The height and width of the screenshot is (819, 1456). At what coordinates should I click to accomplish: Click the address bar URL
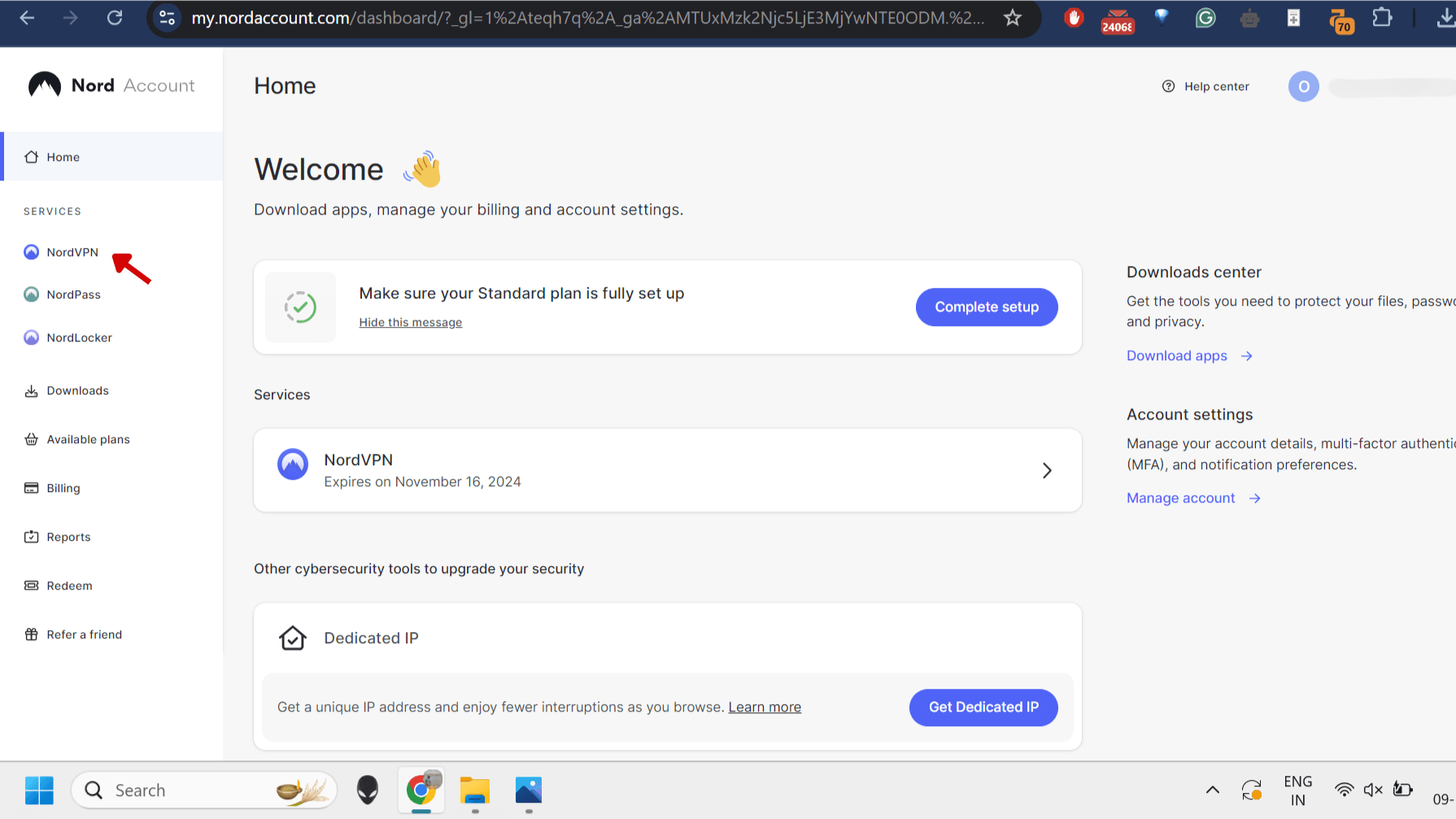[587, 18]
